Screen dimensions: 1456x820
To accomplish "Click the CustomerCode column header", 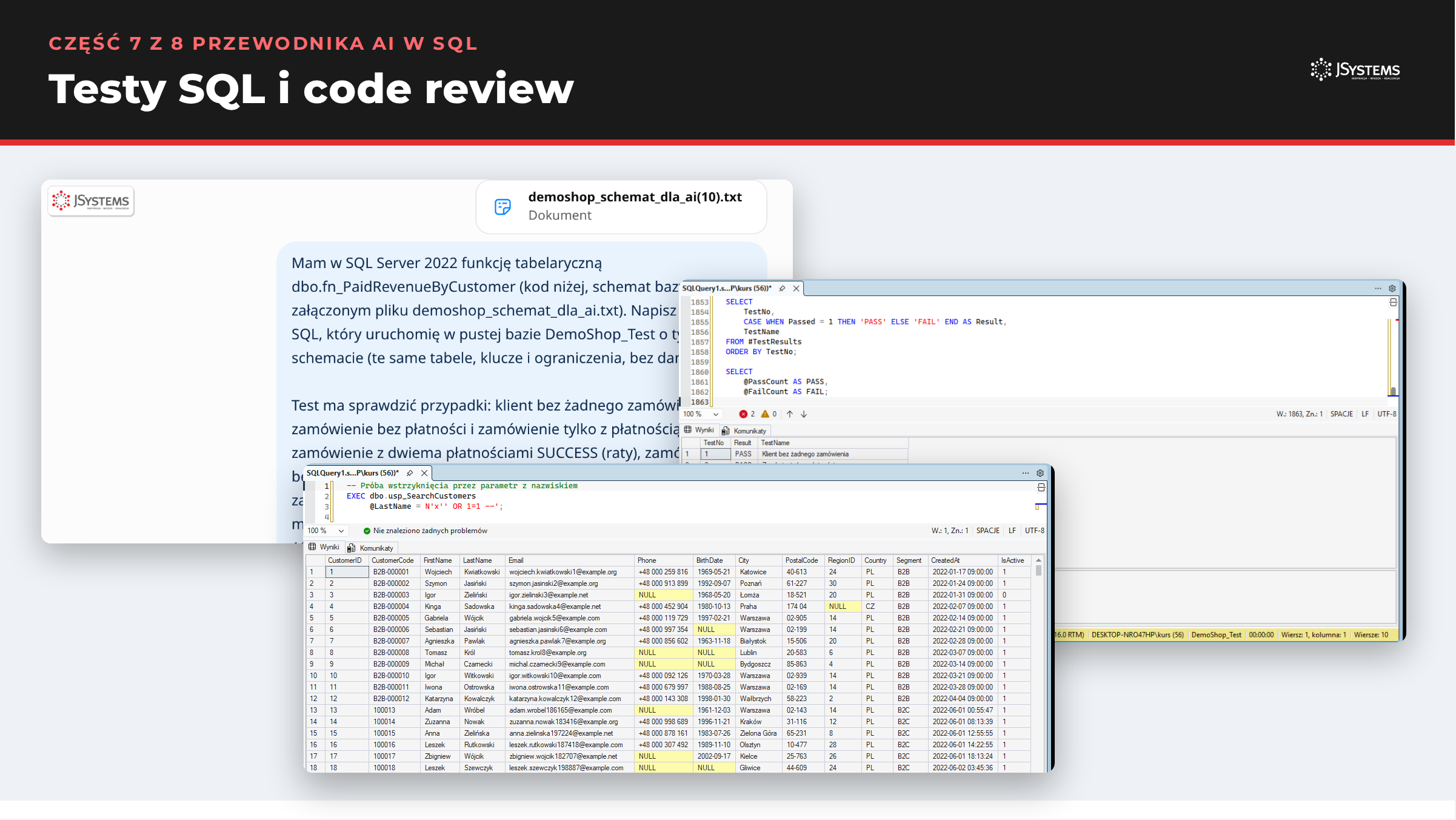I will point(394,560).
